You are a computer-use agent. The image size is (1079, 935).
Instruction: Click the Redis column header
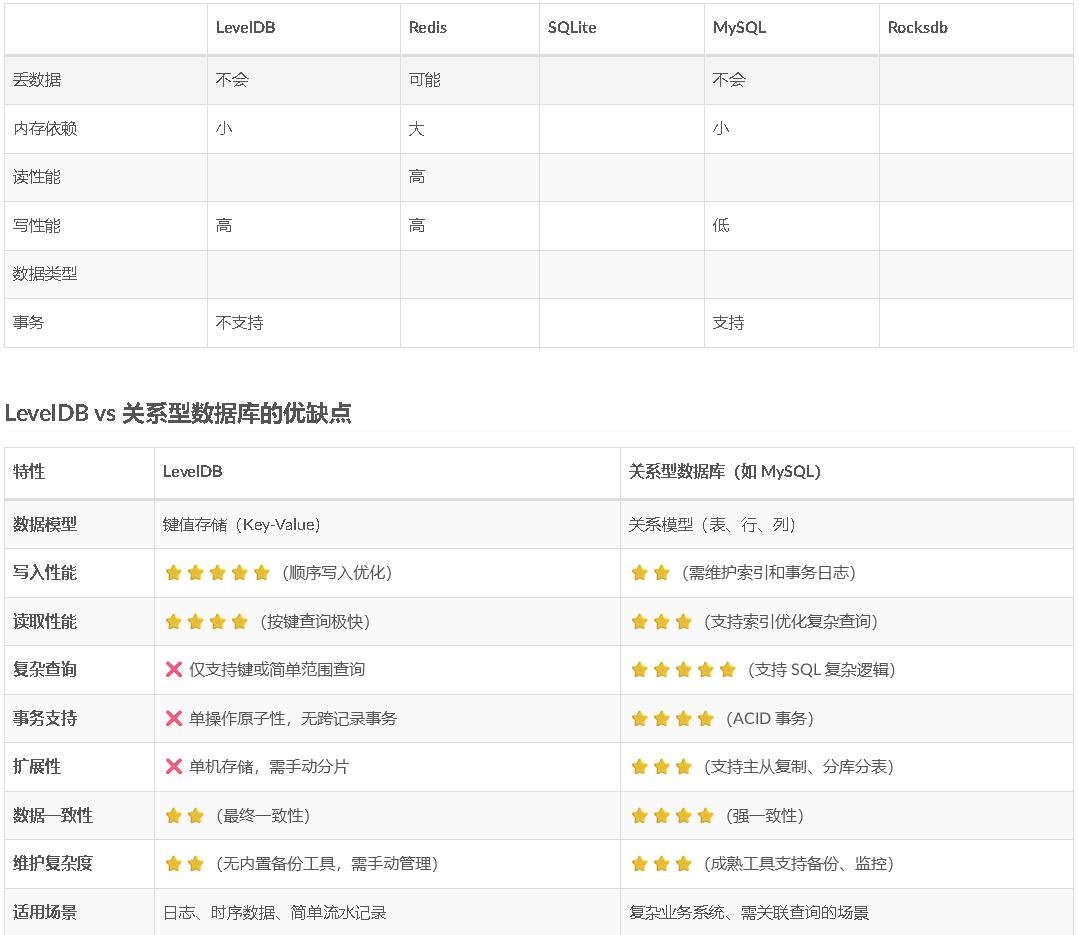tap(428, 28)
